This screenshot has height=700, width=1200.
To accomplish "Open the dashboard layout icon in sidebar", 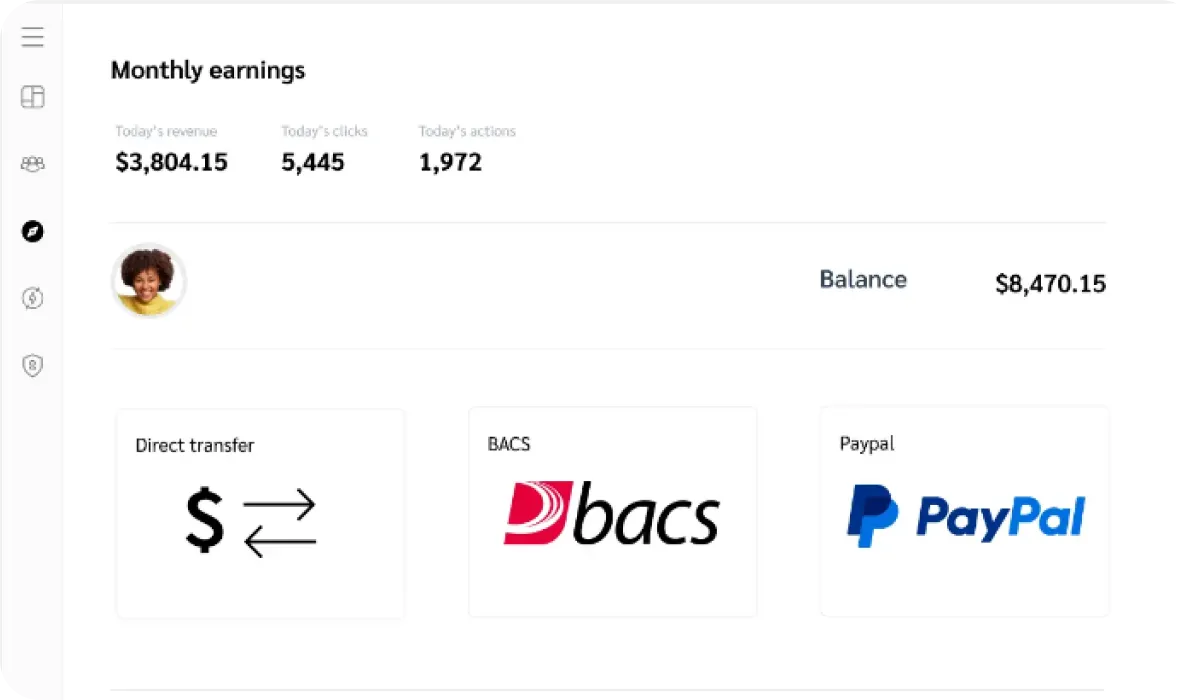I will pyautogui.click(x=33, y=97).
